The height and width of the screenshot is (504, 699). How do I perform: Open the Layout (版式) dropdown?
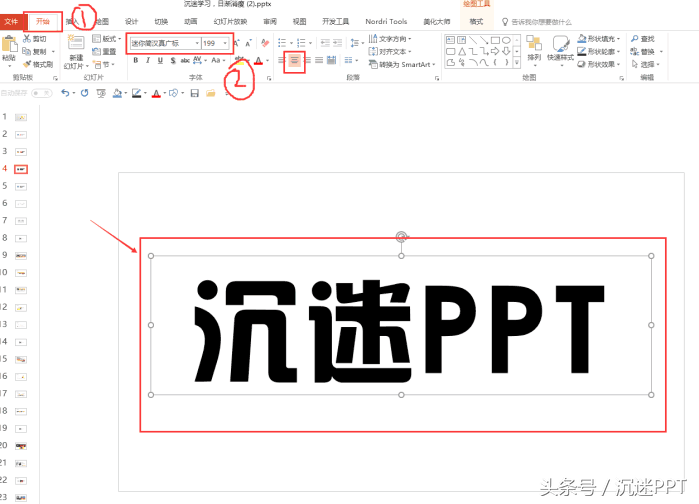[x=107, y=39]
